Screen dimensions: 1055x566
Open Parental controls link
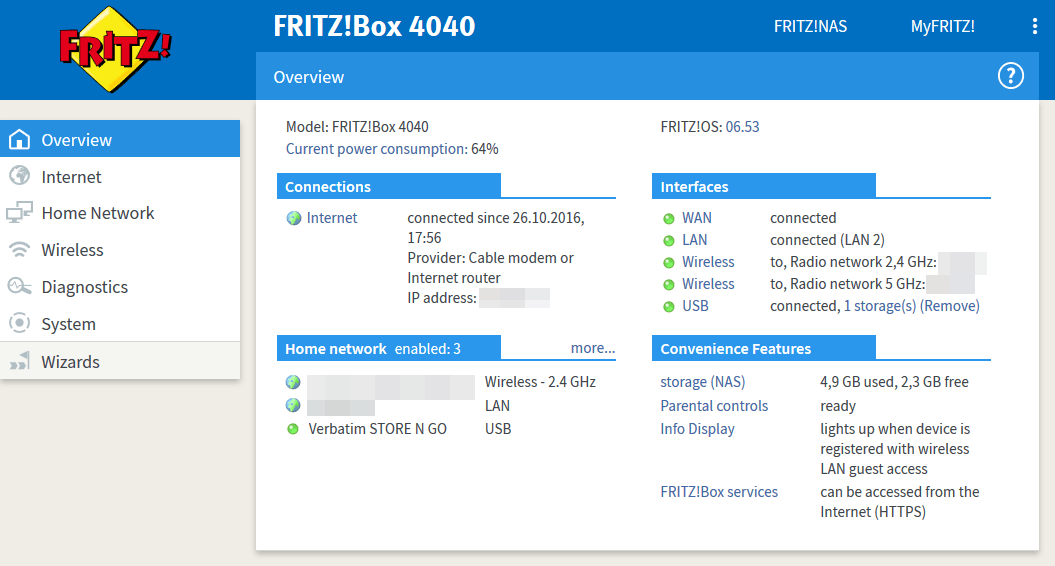[x=714, y=406]
